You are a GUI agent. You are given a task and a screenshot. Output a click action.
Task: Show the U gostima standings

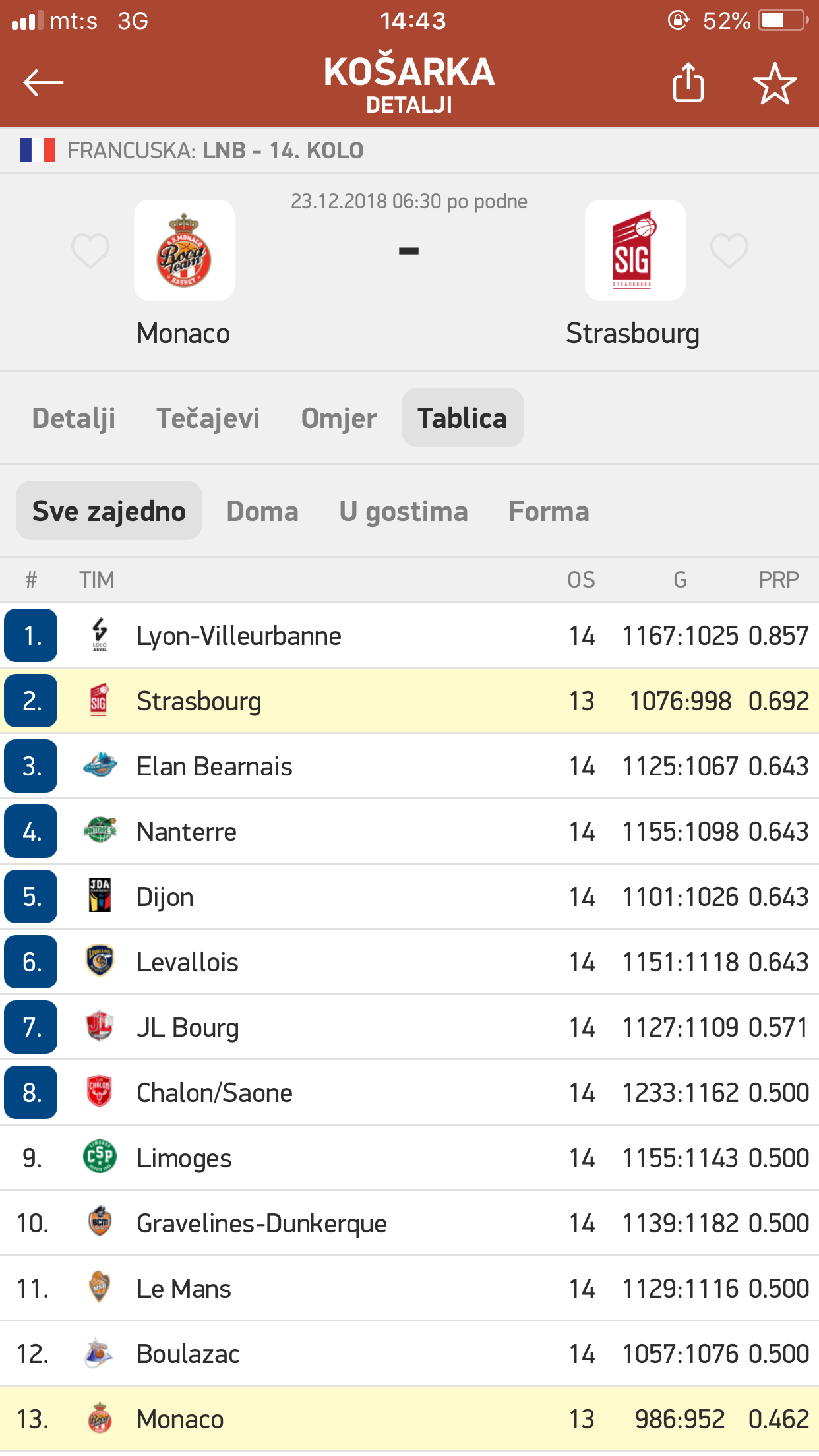[x=404, y=511]
